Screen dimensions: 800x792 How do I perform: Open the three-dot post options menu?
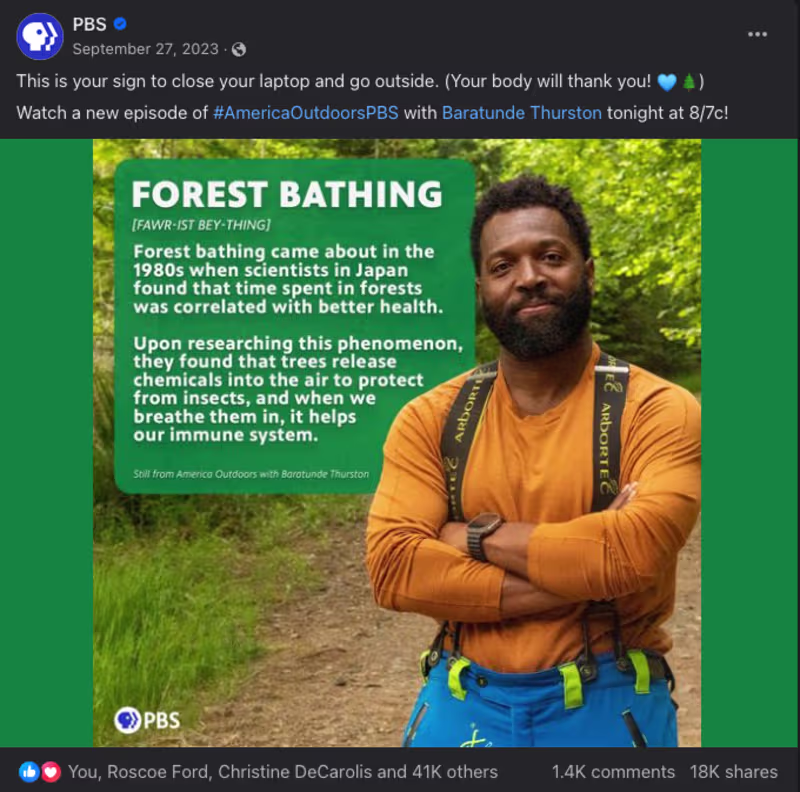click(758, 34)
